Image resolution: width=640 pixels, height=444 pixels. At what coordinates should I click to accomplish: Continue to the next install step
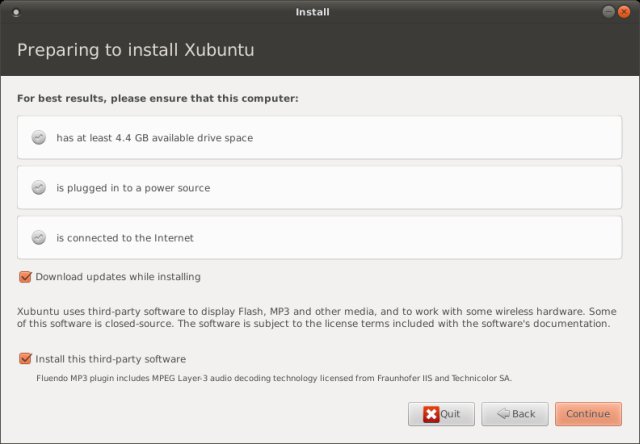pos(588,414)
